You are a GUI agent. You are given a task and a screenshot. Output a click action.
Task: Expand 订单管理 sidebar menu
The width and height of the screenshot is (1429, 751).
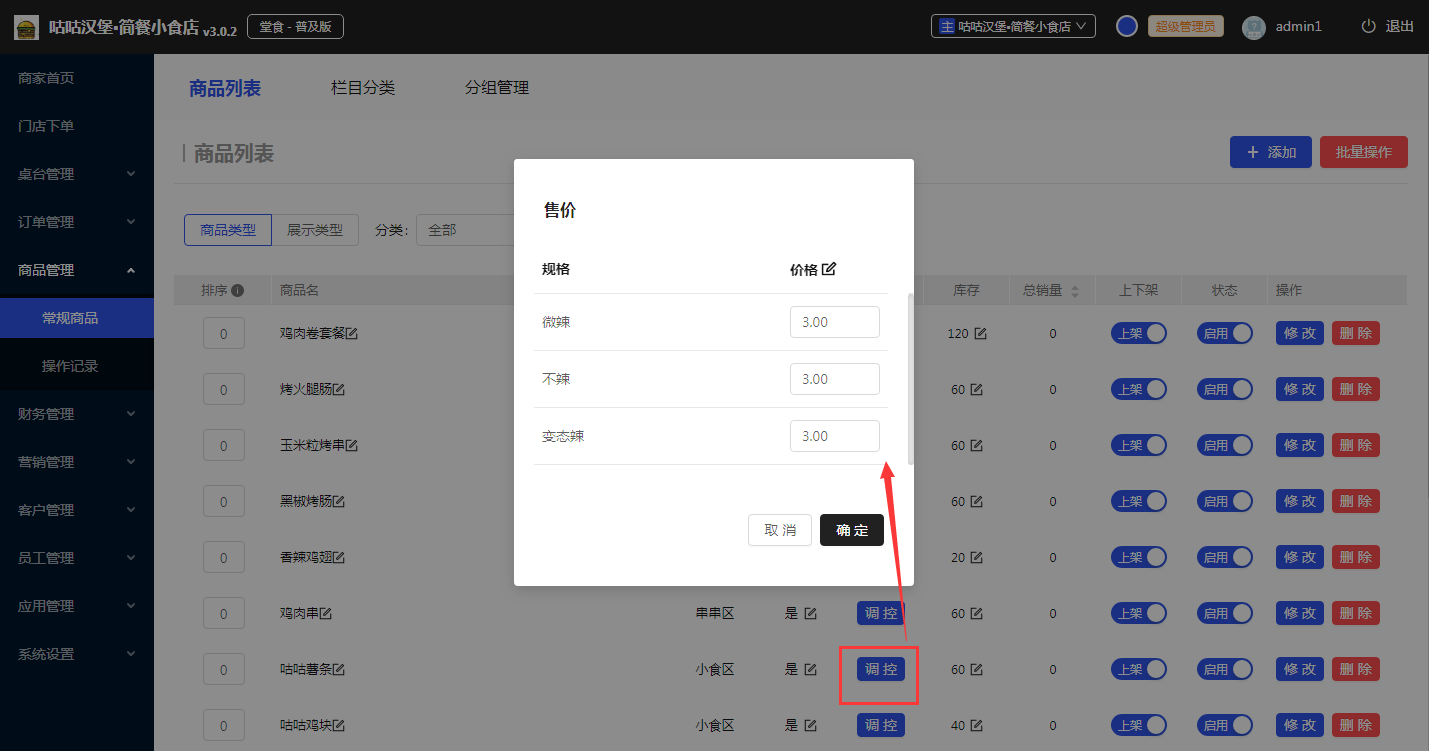pos(77,222)
